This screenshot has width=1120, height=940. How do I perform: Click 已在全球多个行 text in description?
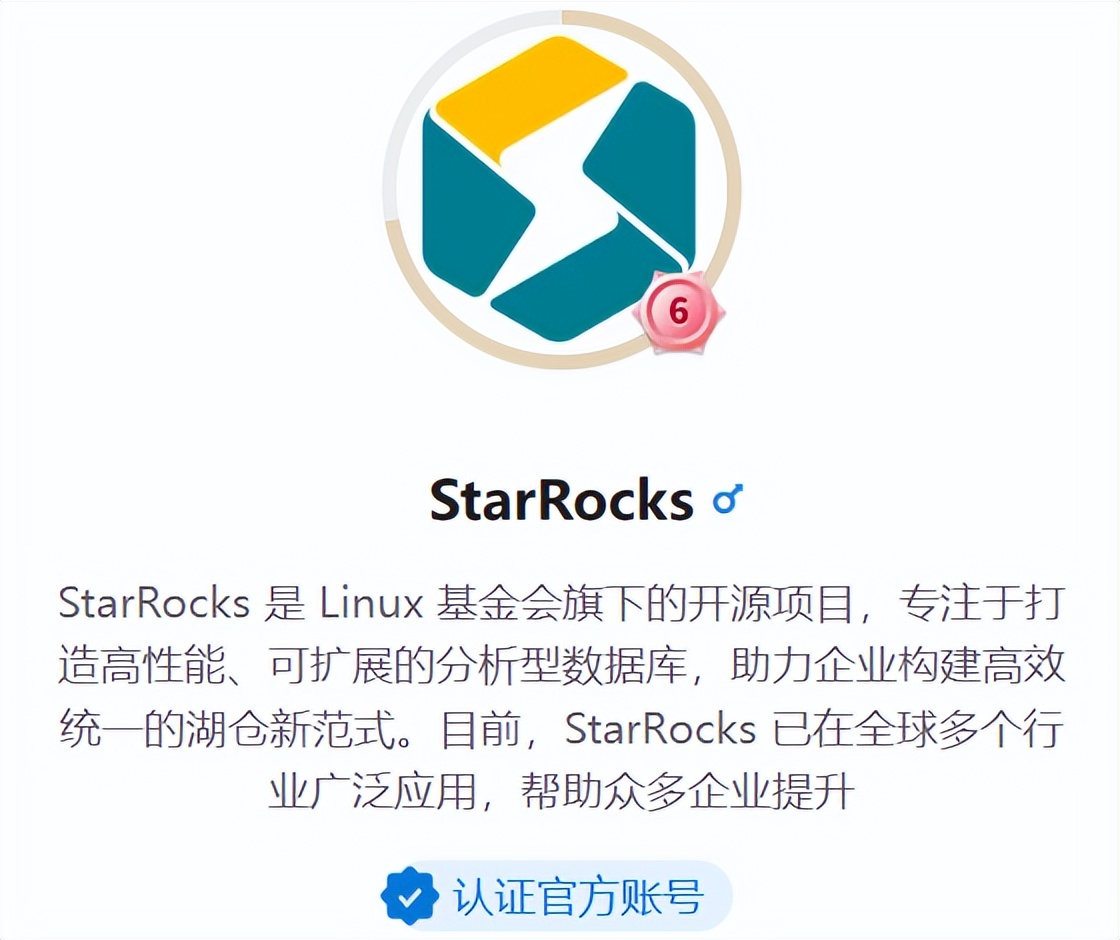[x=919, y=729]
